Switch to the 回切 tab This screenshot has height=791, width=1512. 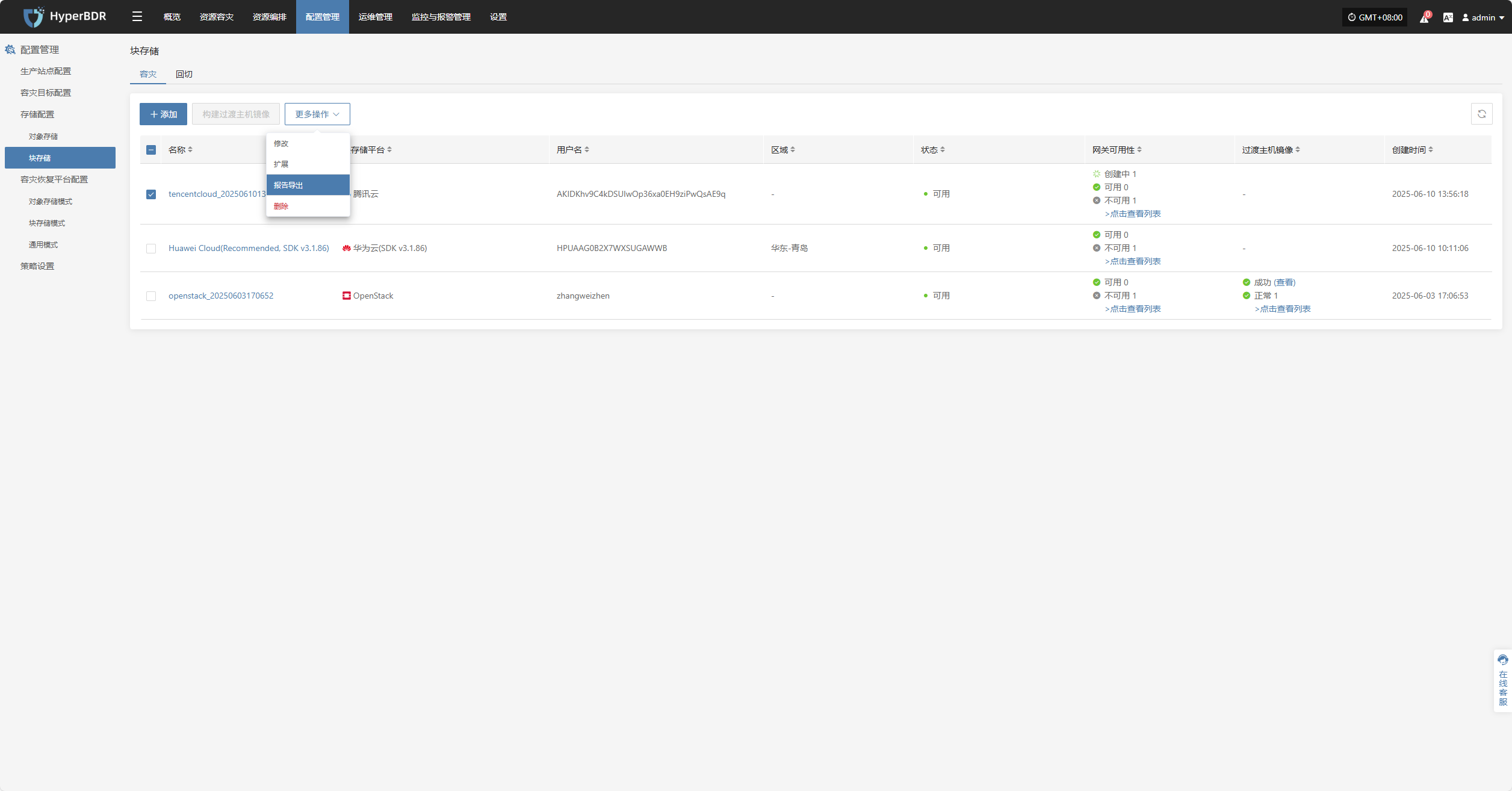point(184,74)
